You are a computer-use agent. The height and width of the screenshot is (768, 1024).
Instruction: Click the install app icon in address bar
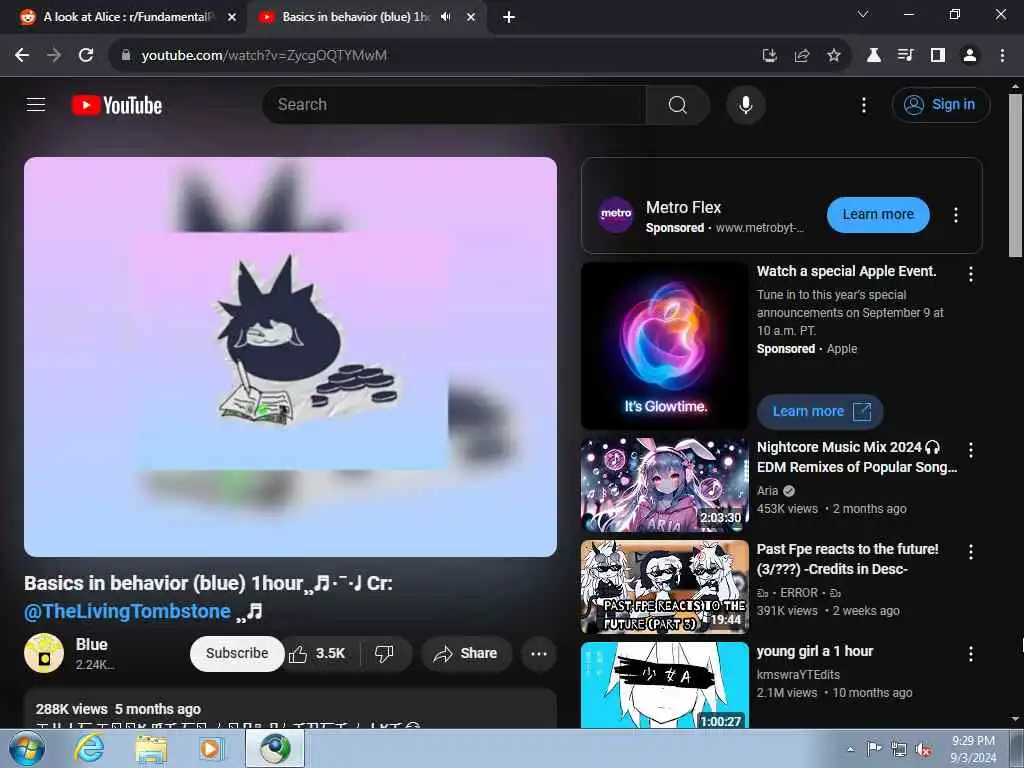[770, 56]
